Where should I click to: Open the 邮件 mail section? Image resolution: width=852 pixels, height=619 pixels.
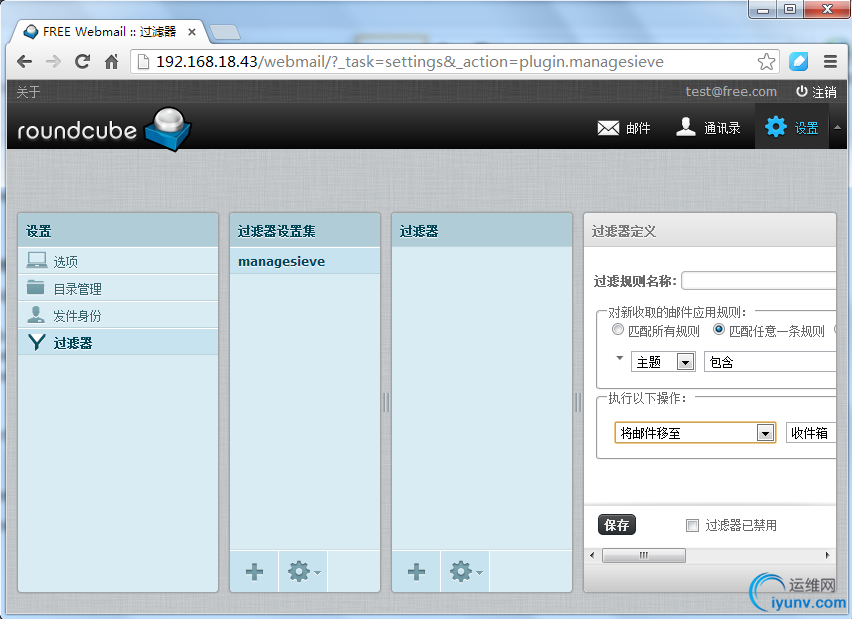pyautogui.click(x=623, y=128)
